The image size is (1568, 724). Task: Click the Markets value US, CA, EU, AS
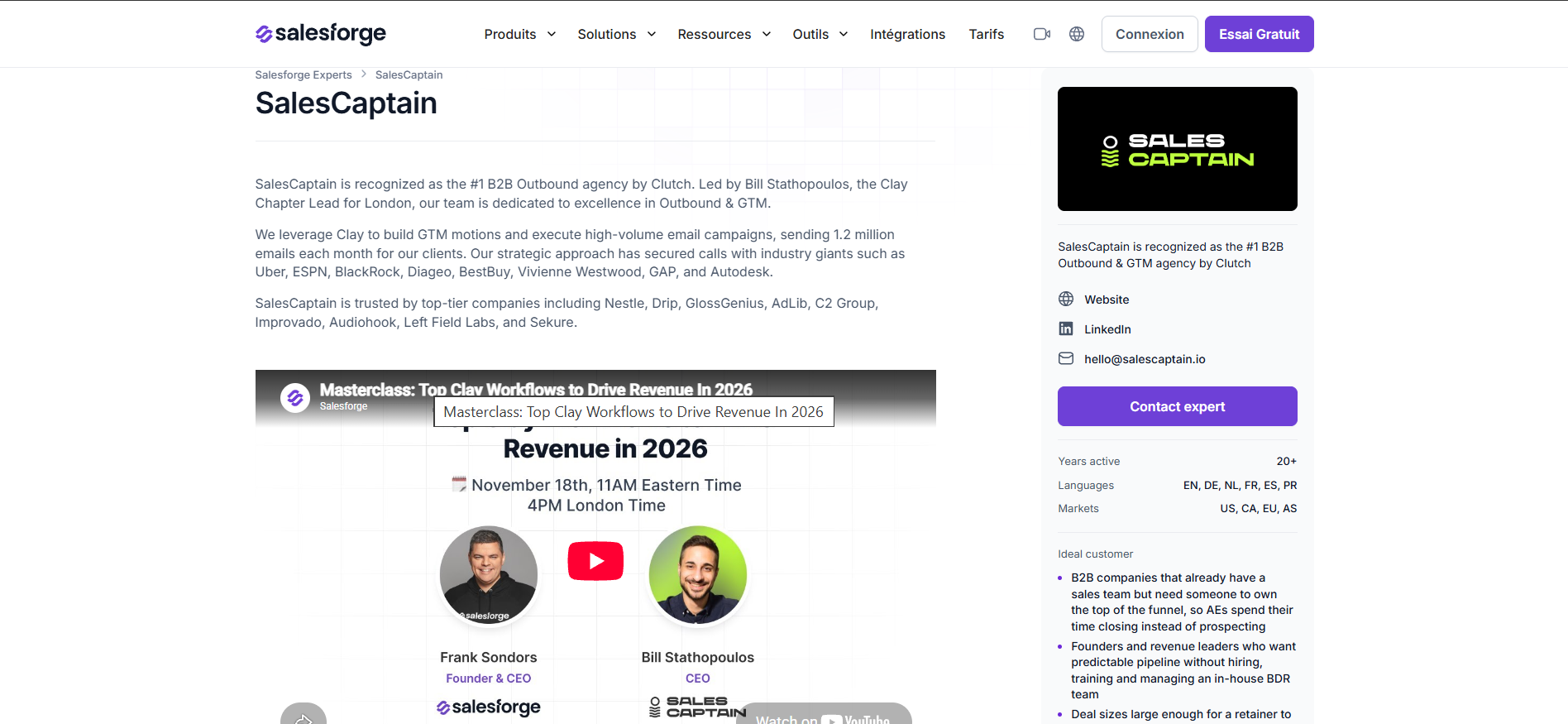(1258, 509)
